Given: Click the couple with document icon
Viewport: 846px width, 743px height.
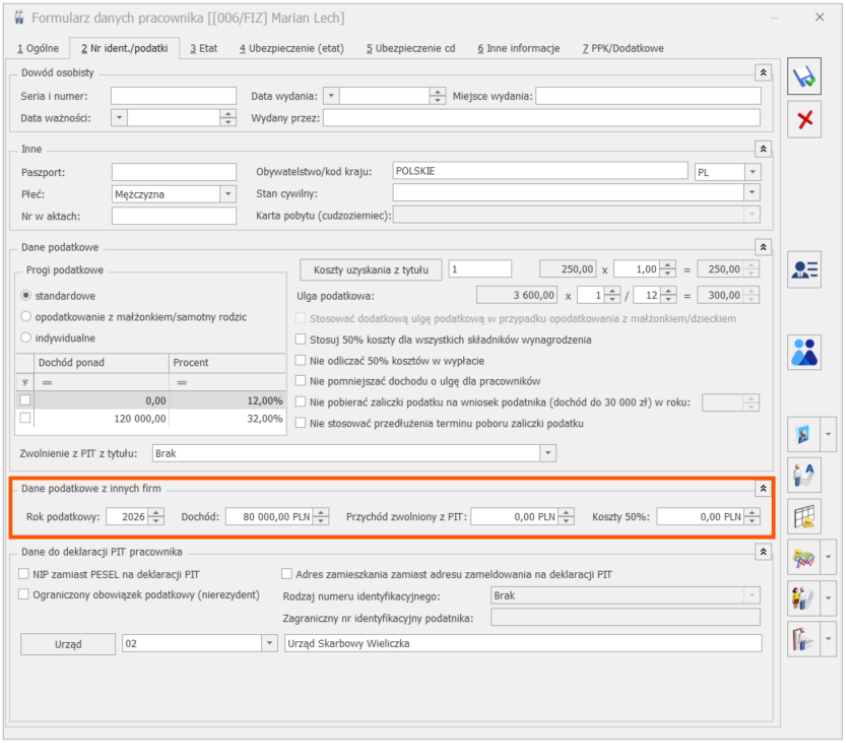Looking at the screenshot, I should (x=803, y=598).
